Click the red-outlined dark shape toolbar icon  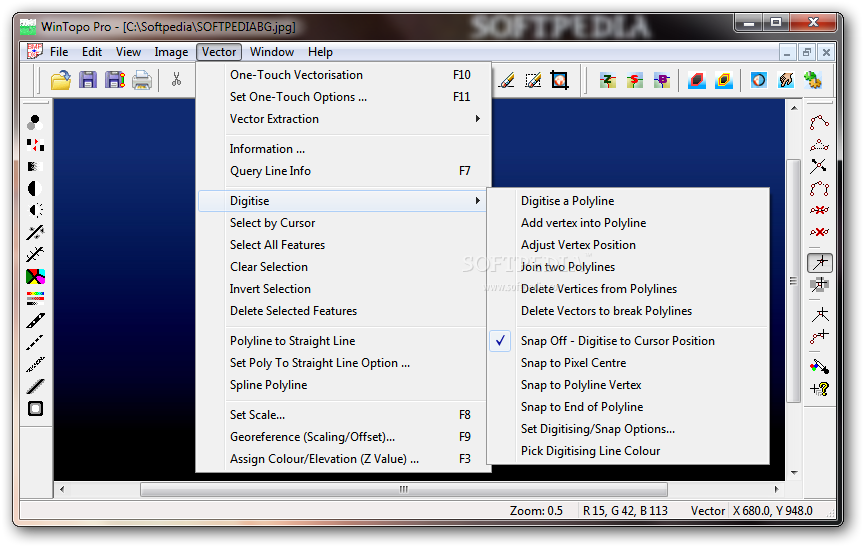[697, 80]
